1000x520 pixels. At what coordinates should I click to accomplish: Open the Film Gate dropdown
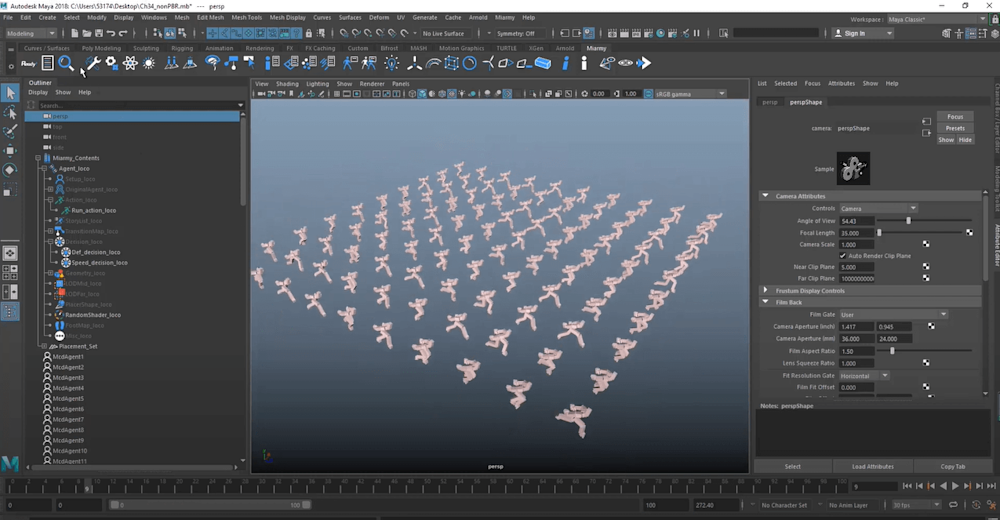[893, 314]
